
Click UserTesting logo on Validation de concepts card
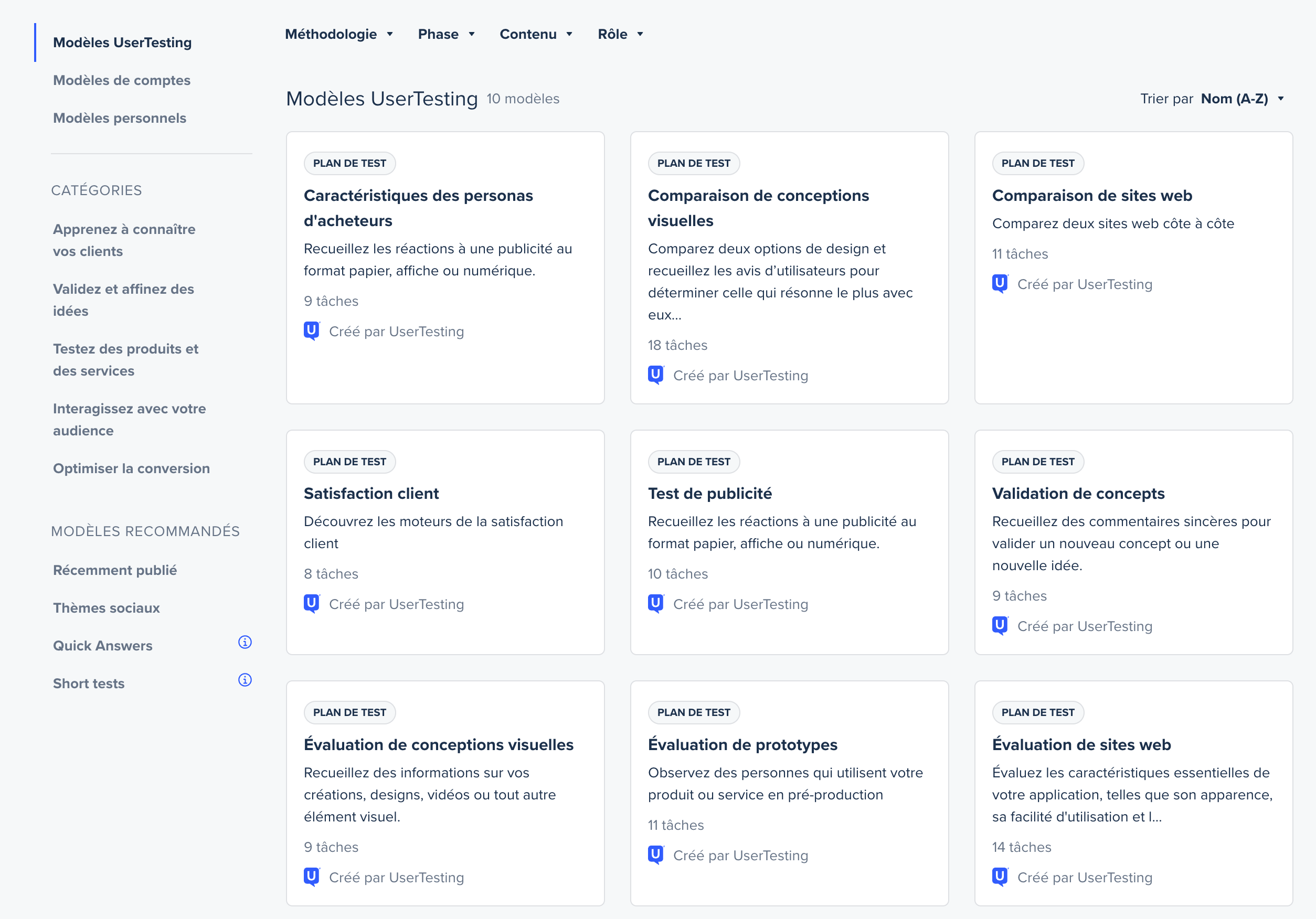1000,626
